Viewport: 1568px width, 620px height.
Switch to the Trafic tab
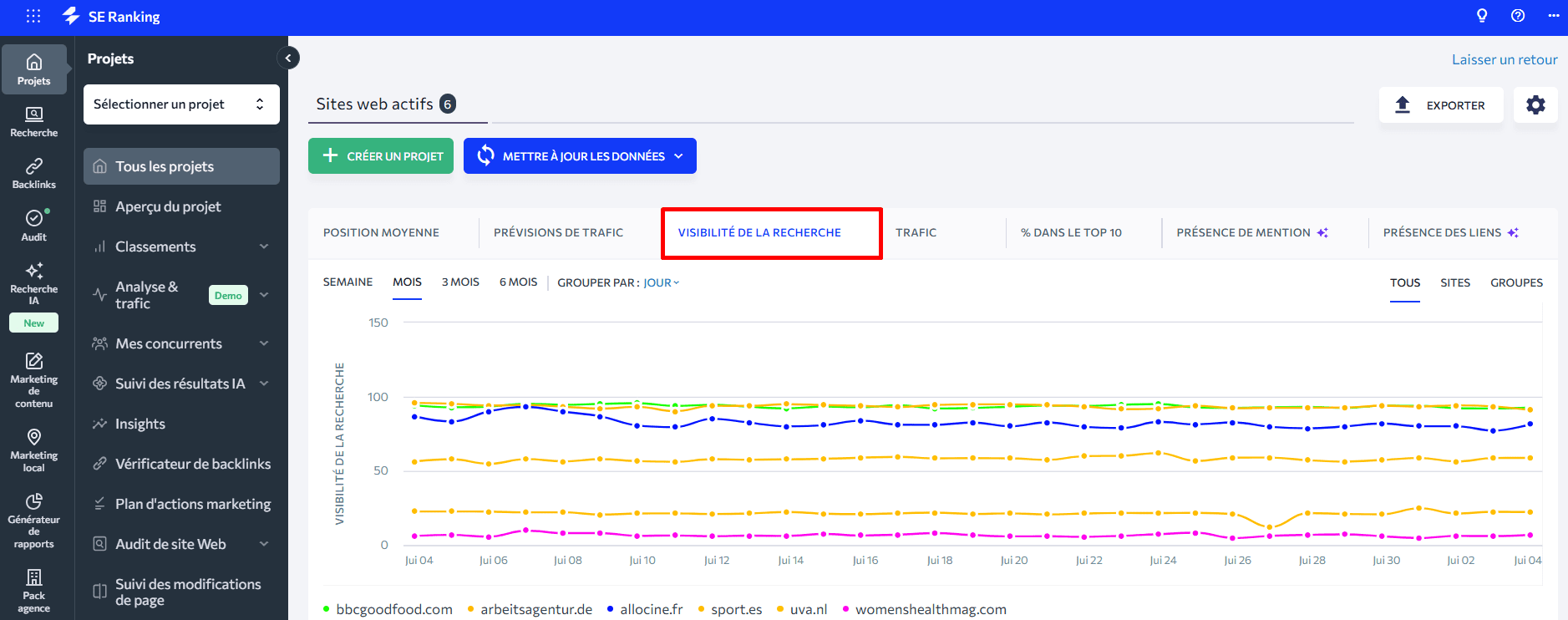click(x=916, y=232)
